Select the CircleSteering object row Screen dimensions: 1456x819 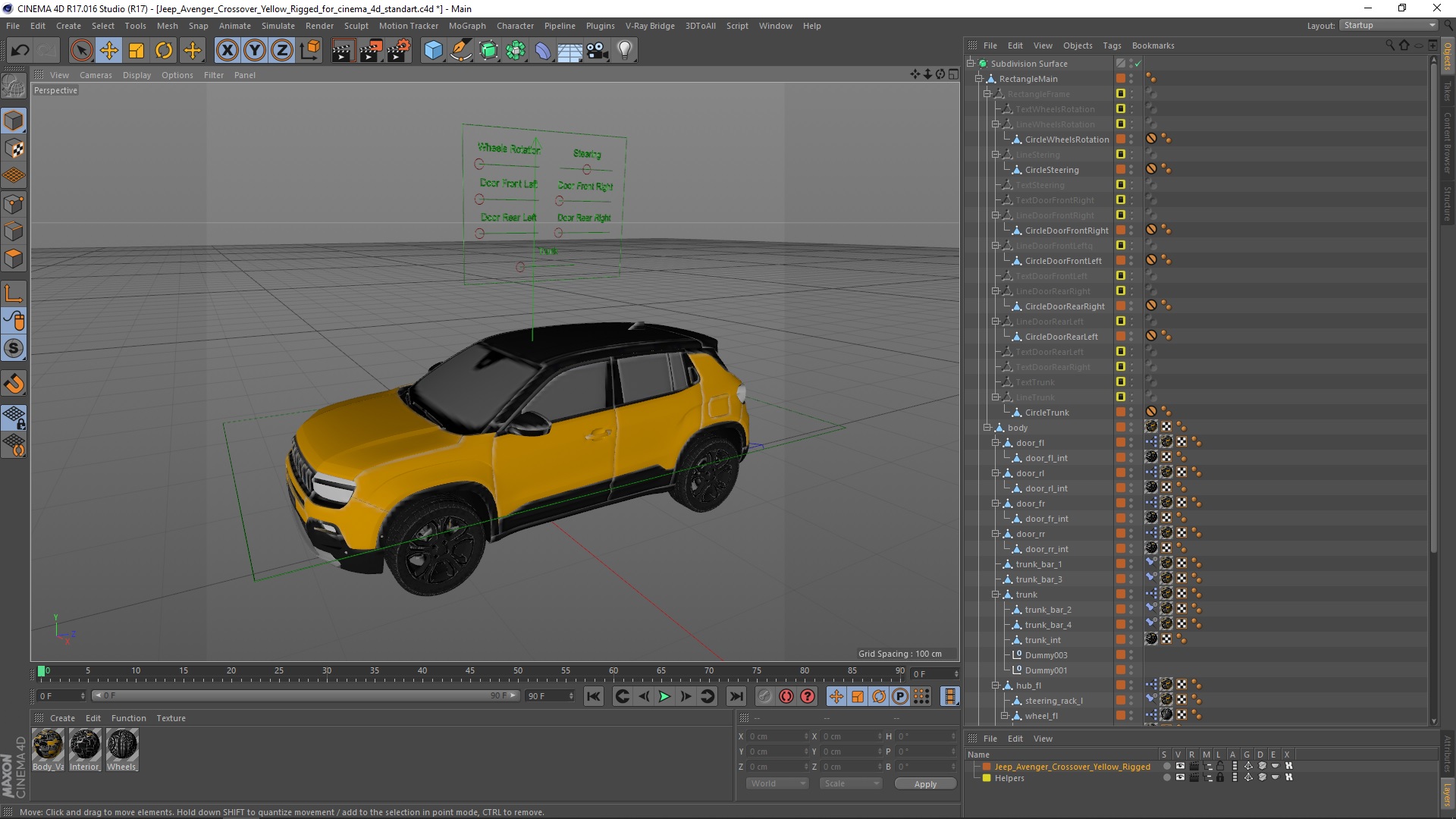1051,170
